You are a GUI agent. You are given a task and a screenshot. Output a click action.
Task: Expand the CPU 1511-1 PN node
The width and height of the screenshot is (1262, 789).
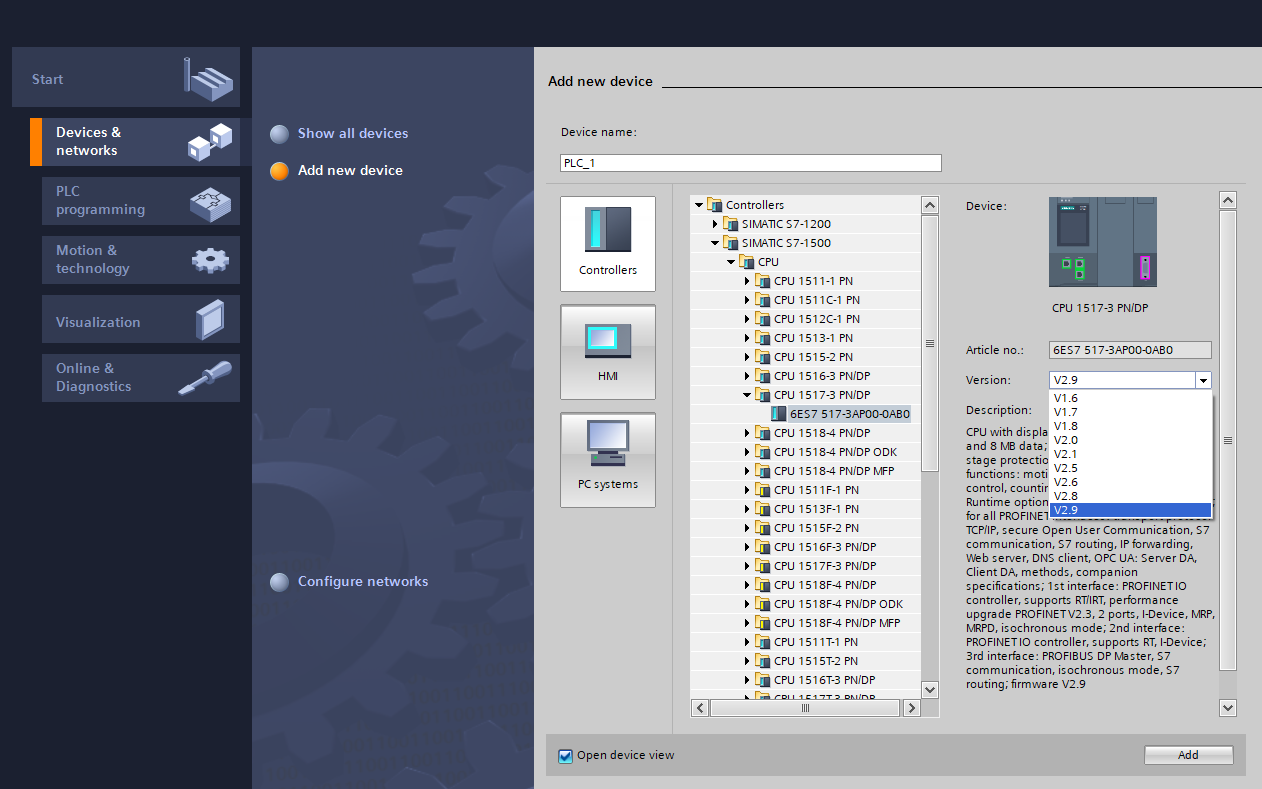[x=747, y=281]
